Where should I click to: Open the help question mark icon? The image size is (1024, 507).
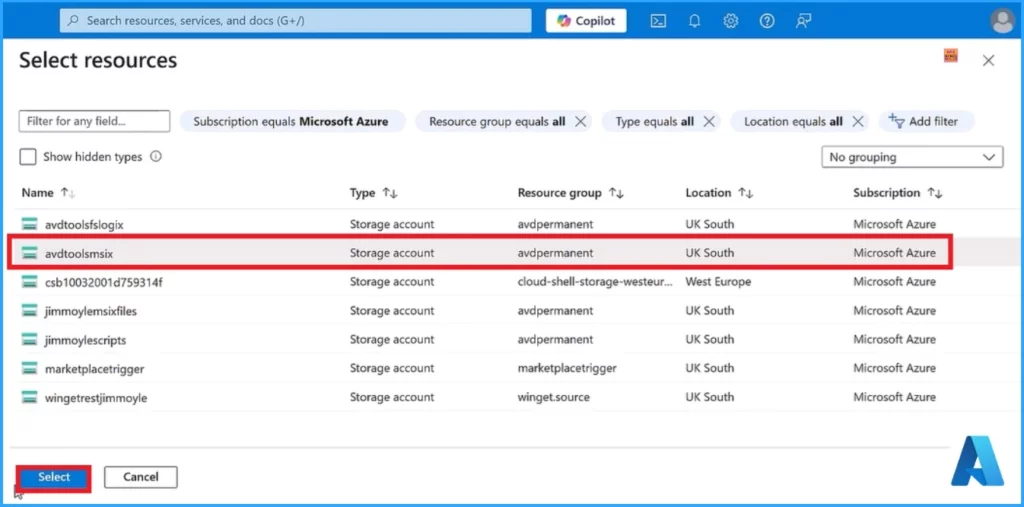(x=767, y=21)
